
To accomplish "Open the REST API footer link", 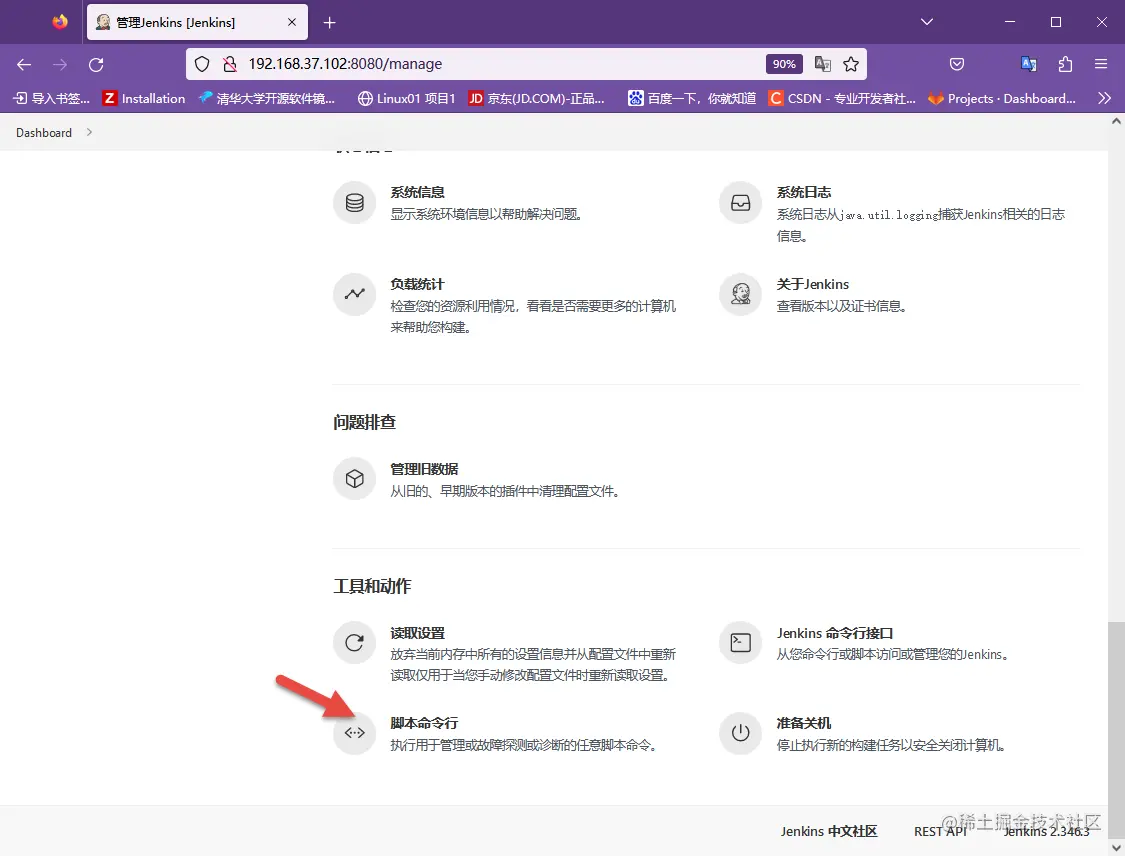I will click(940, 831).
